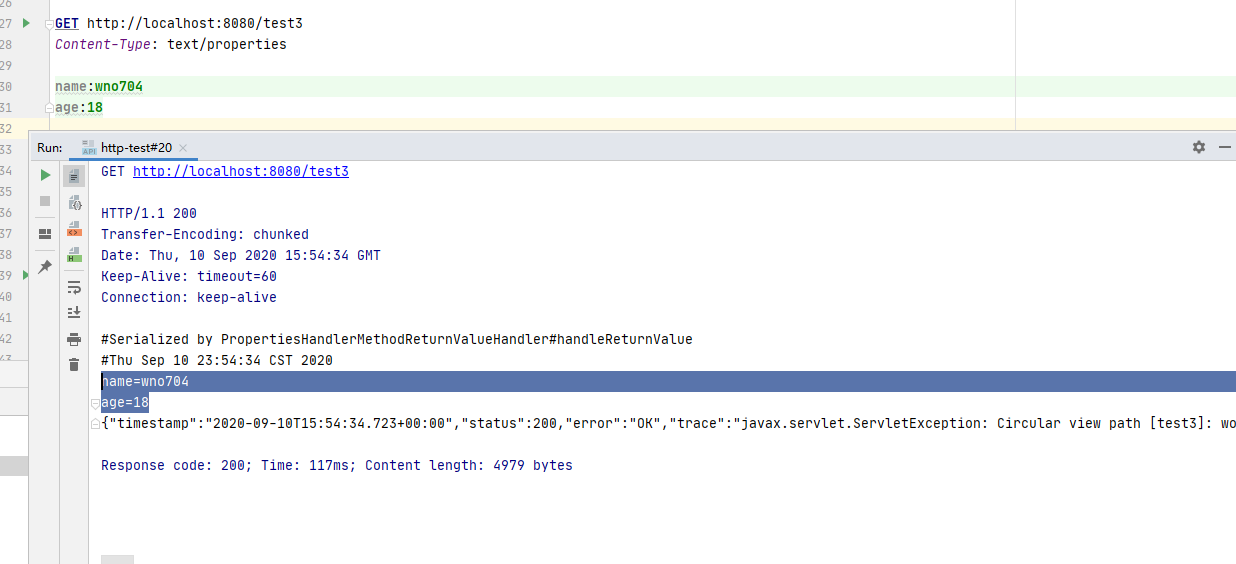Clear all output with trash icon
The image size is (1236, 564).
coord(74,365)
